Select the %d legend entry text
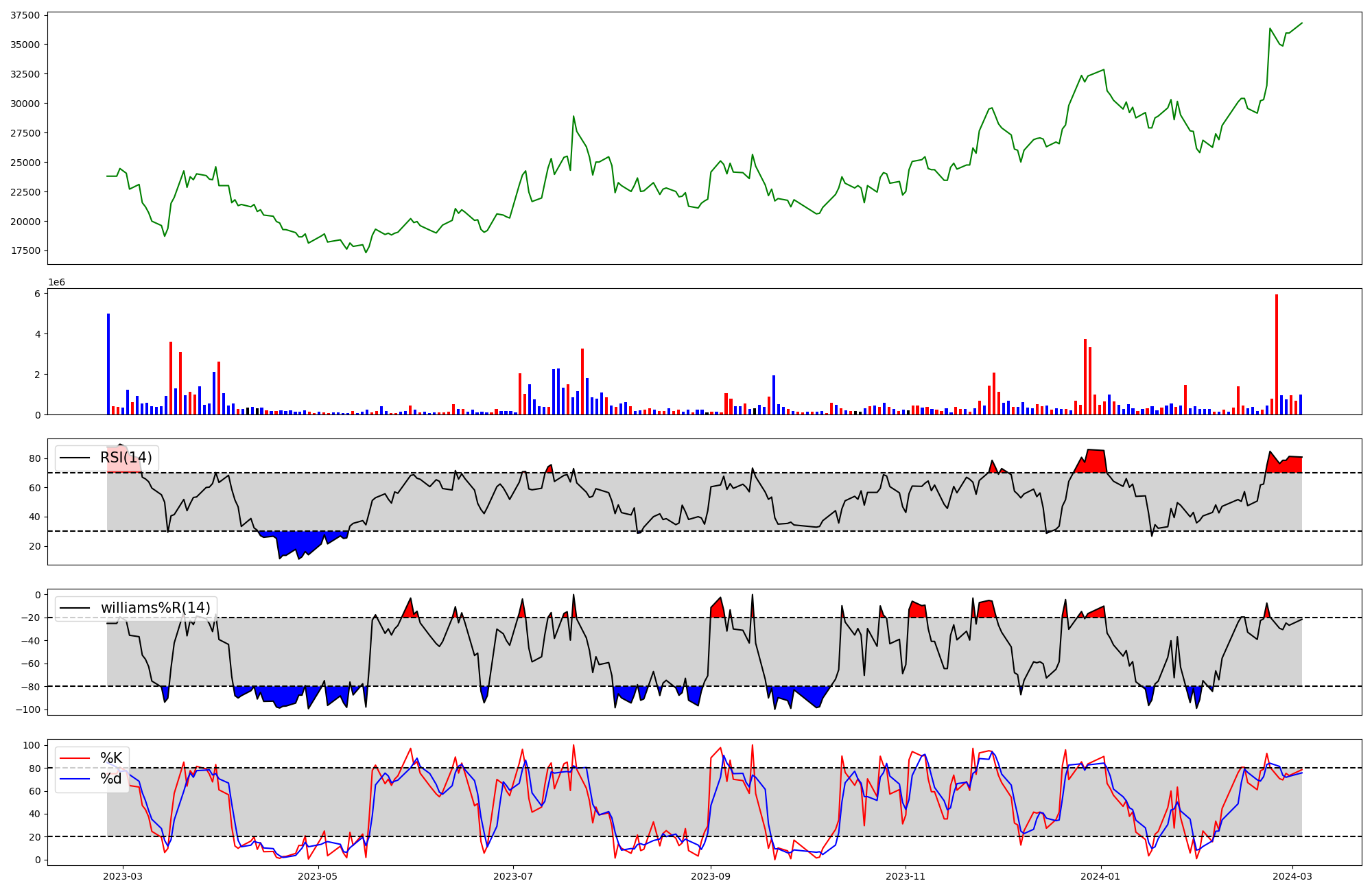Viewport: 1372px width, 892px height. pos(111,779)
